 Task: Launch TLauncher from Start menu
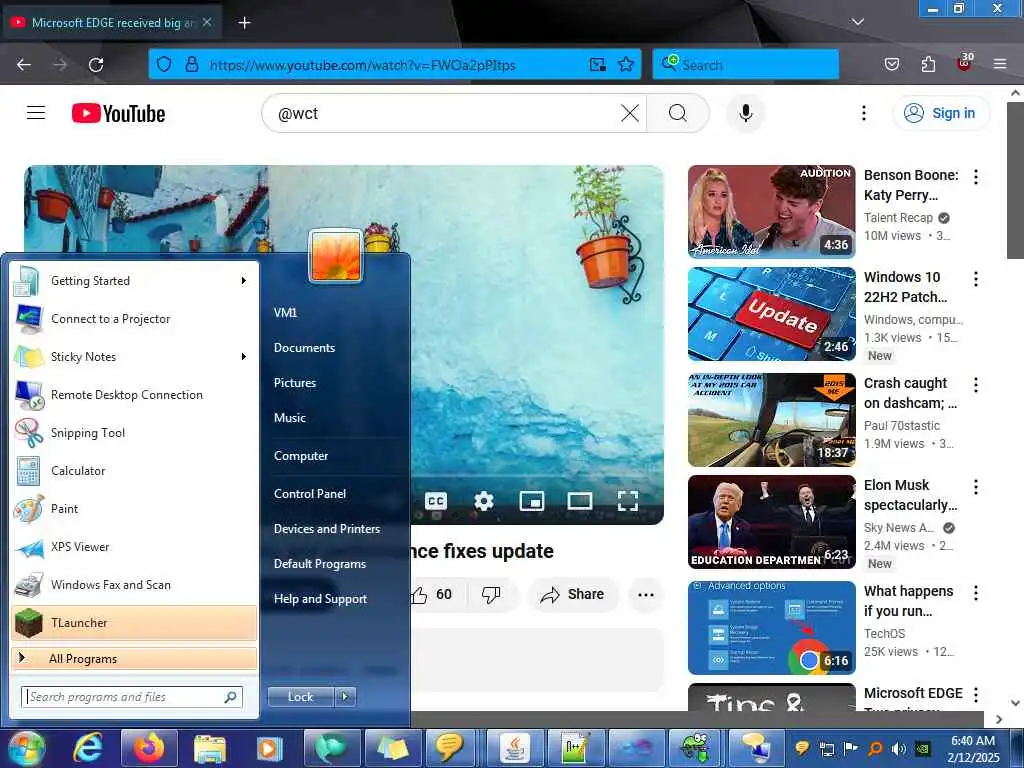point(135,623)
